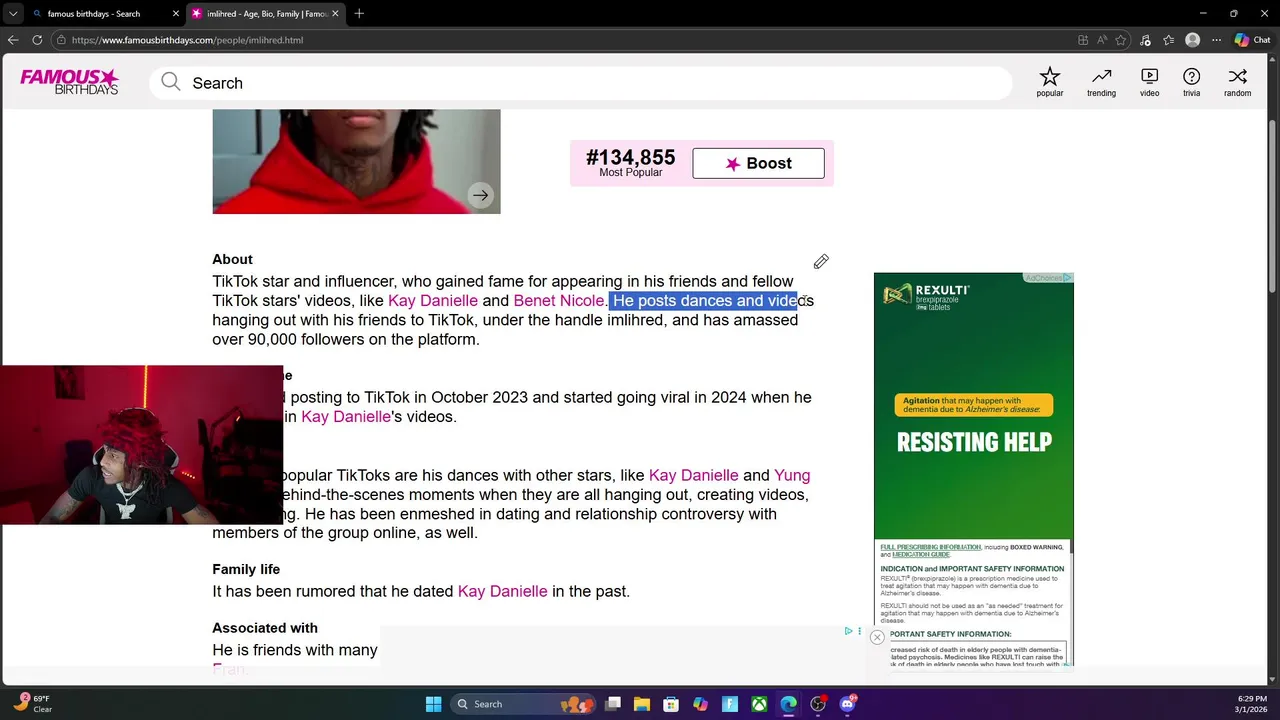Open the read aloud icon in address bar
The height and width of the screenshot is (720, 1280).
[x=1102, y=40]
